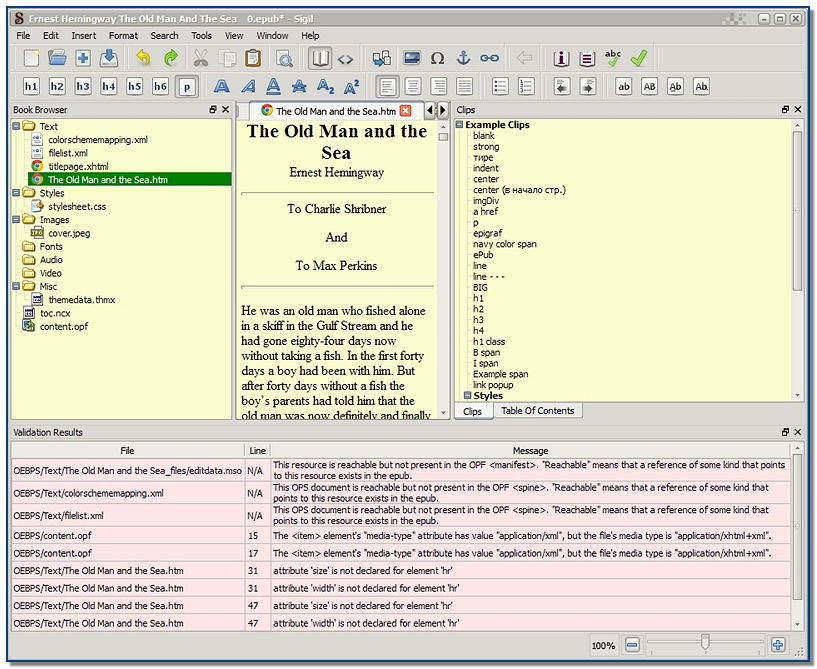Change case to uppercase AB
This screenshot has height=669, width=817.
649,86
